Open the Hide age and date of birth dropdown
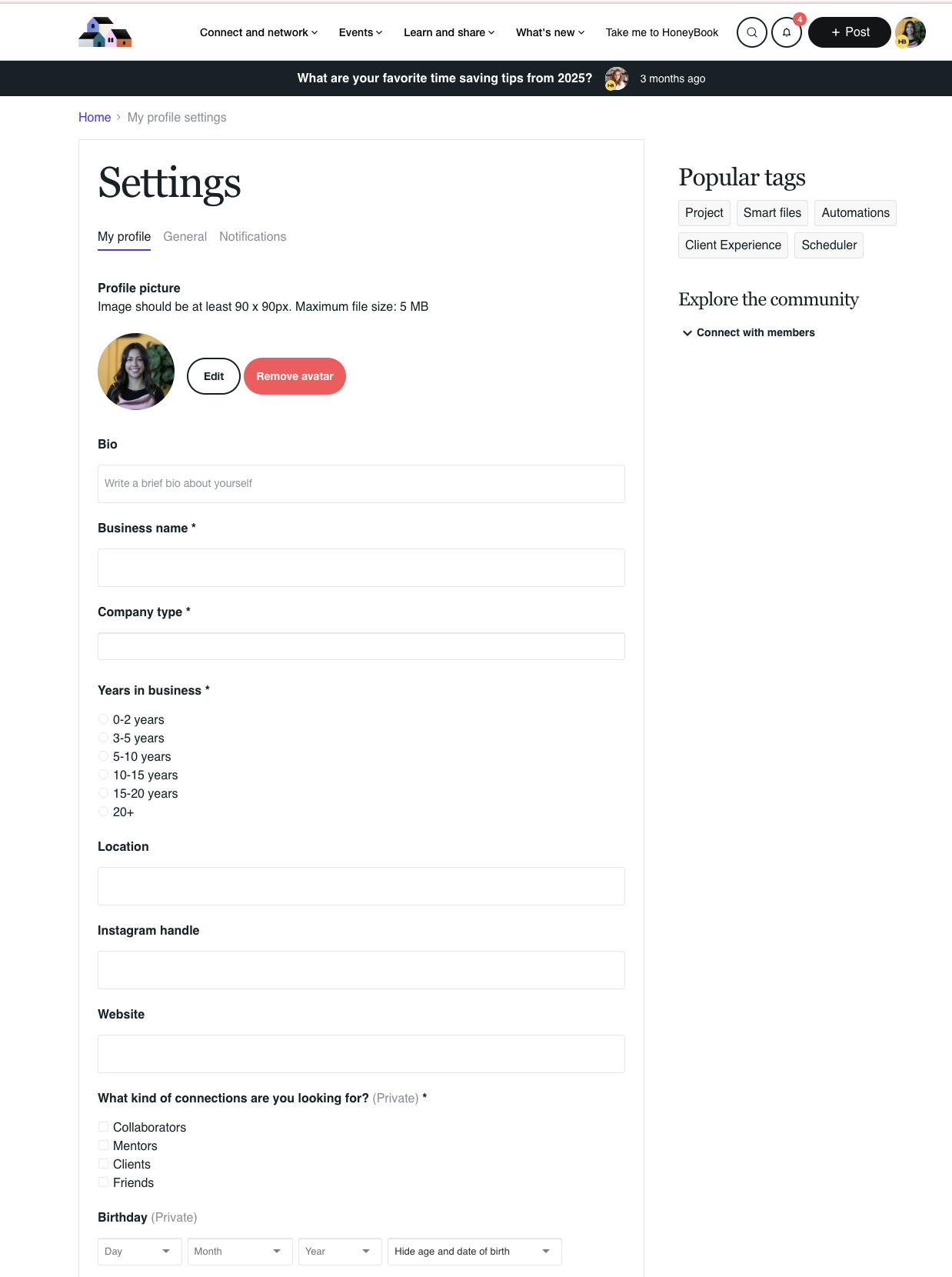The width and height of the screenshot is (952, 1277). (474, 1252)
